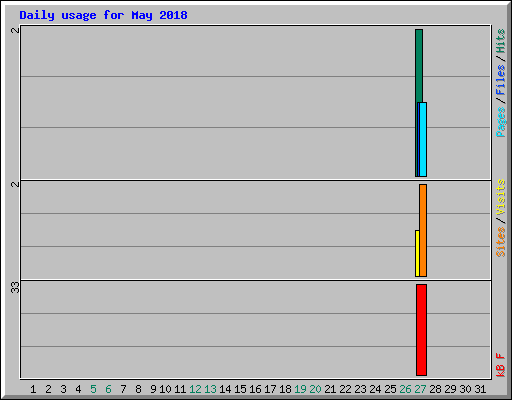Select the green Hits bar for day 27
The height and width of the screenshot is (400, 512).
pos(419,65)
